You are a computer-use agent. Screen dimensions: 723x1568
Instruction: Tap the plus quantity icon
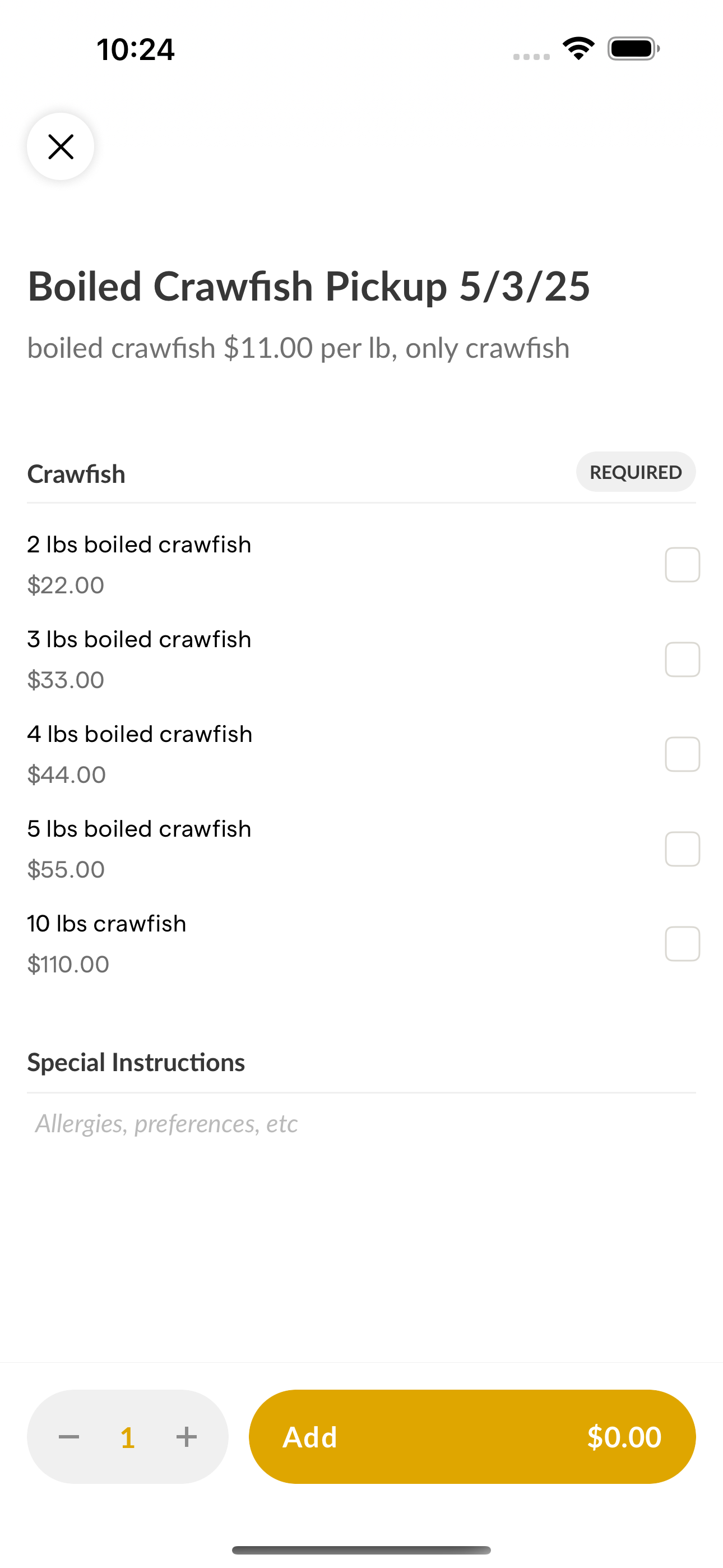click(x=186, y=1437)
